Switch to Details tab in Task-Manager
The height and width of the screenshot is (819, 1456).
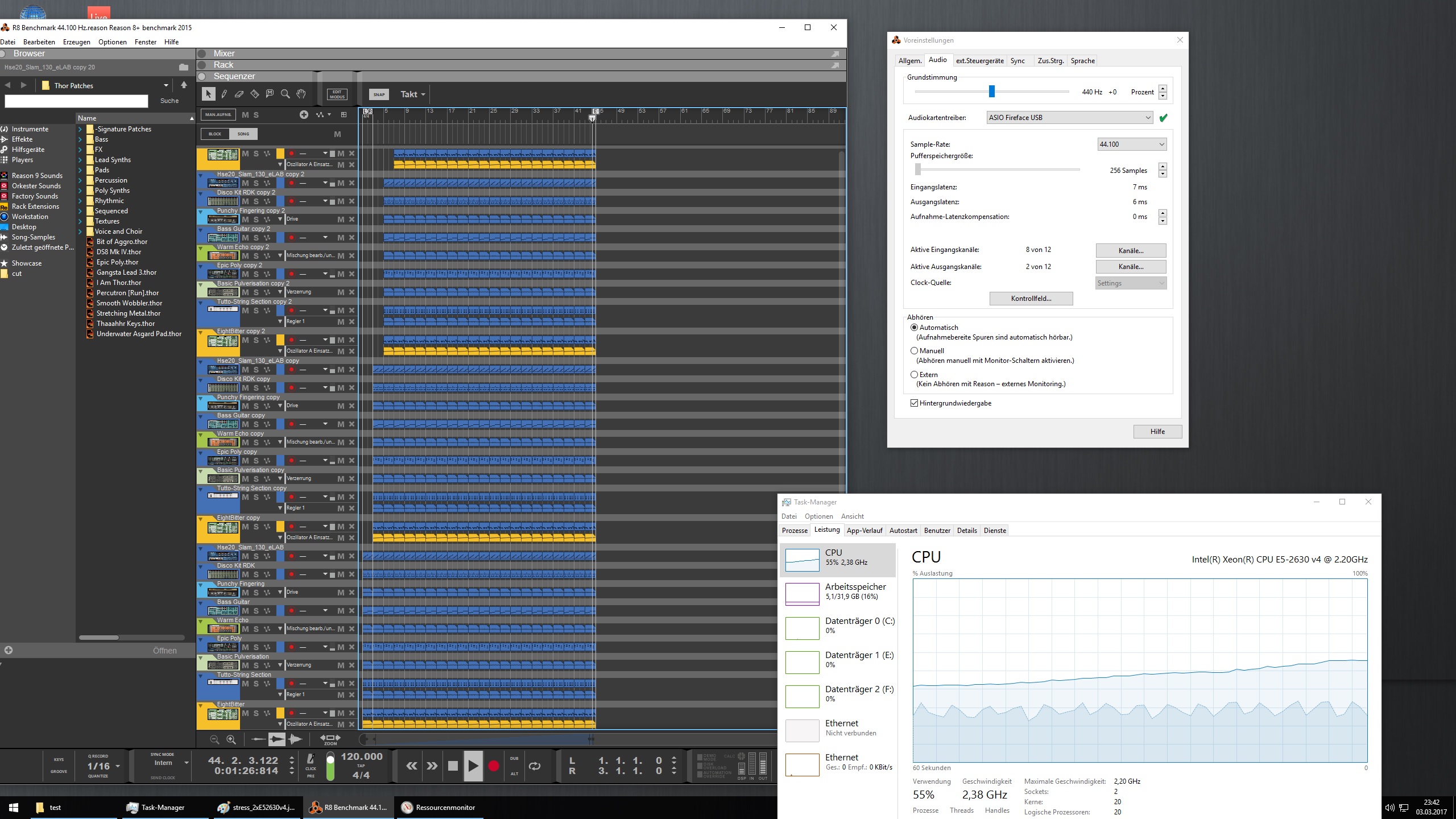967,531
